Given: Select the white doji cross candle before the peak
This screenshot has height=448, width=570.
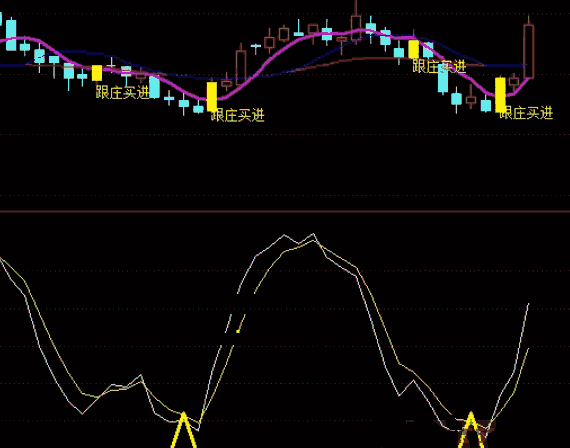Looking at the screenshot, I should point(256,47).
